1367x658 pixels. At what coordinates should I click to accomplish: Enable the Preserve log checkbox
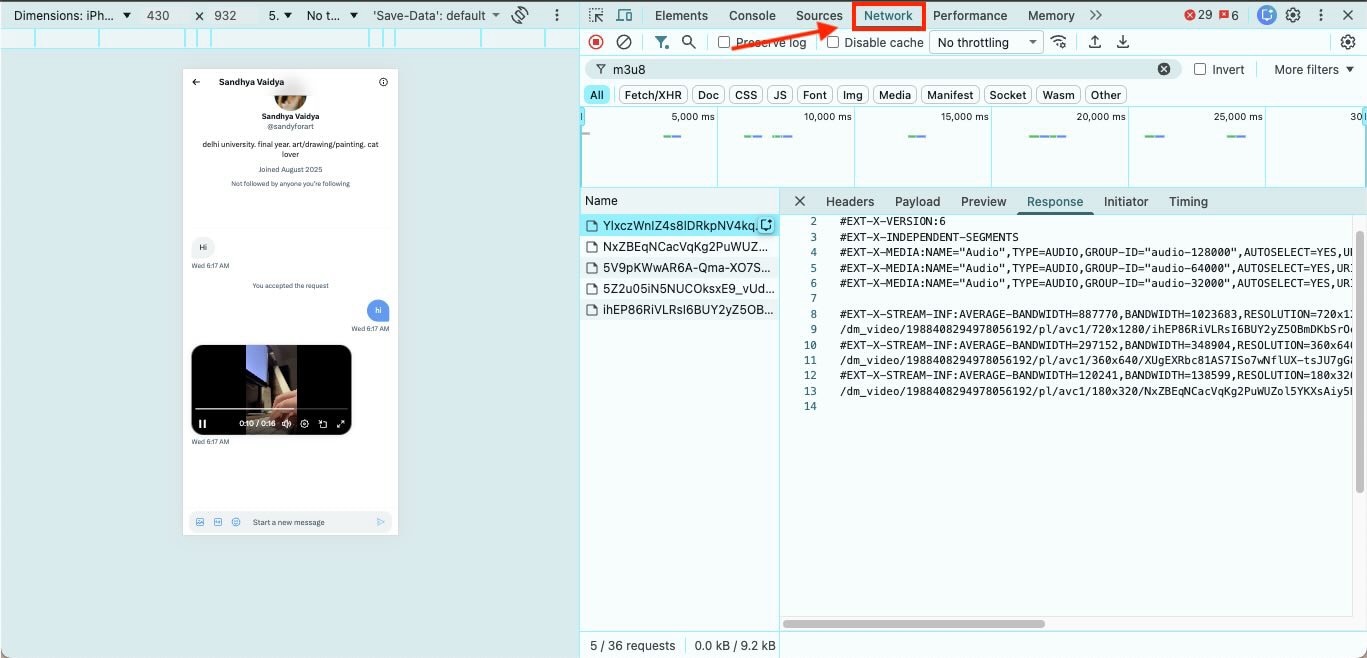[x=723, y=42]
